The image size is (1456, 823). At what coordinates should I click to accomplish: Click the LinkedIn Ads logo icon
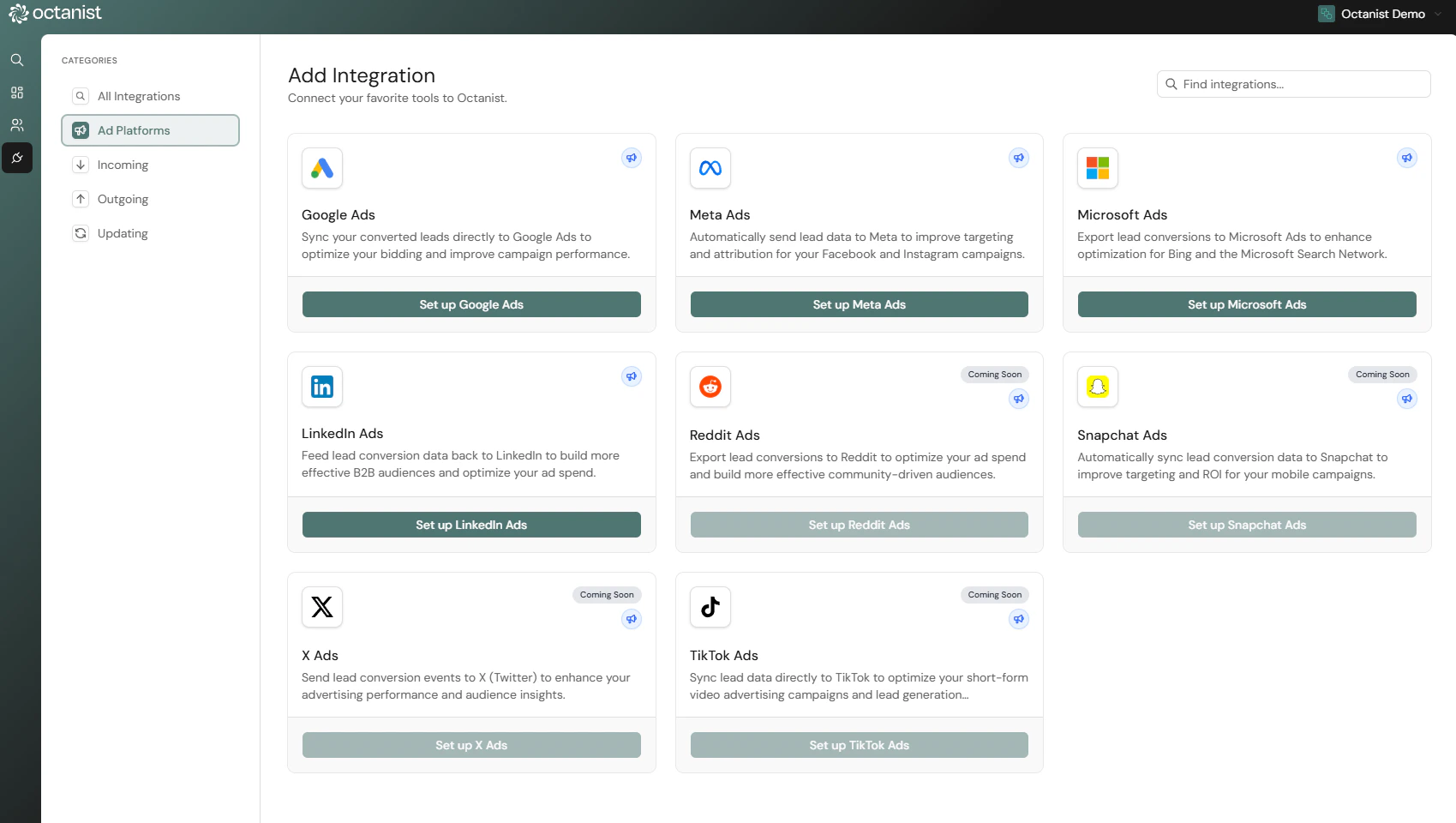tap(322, 387)
